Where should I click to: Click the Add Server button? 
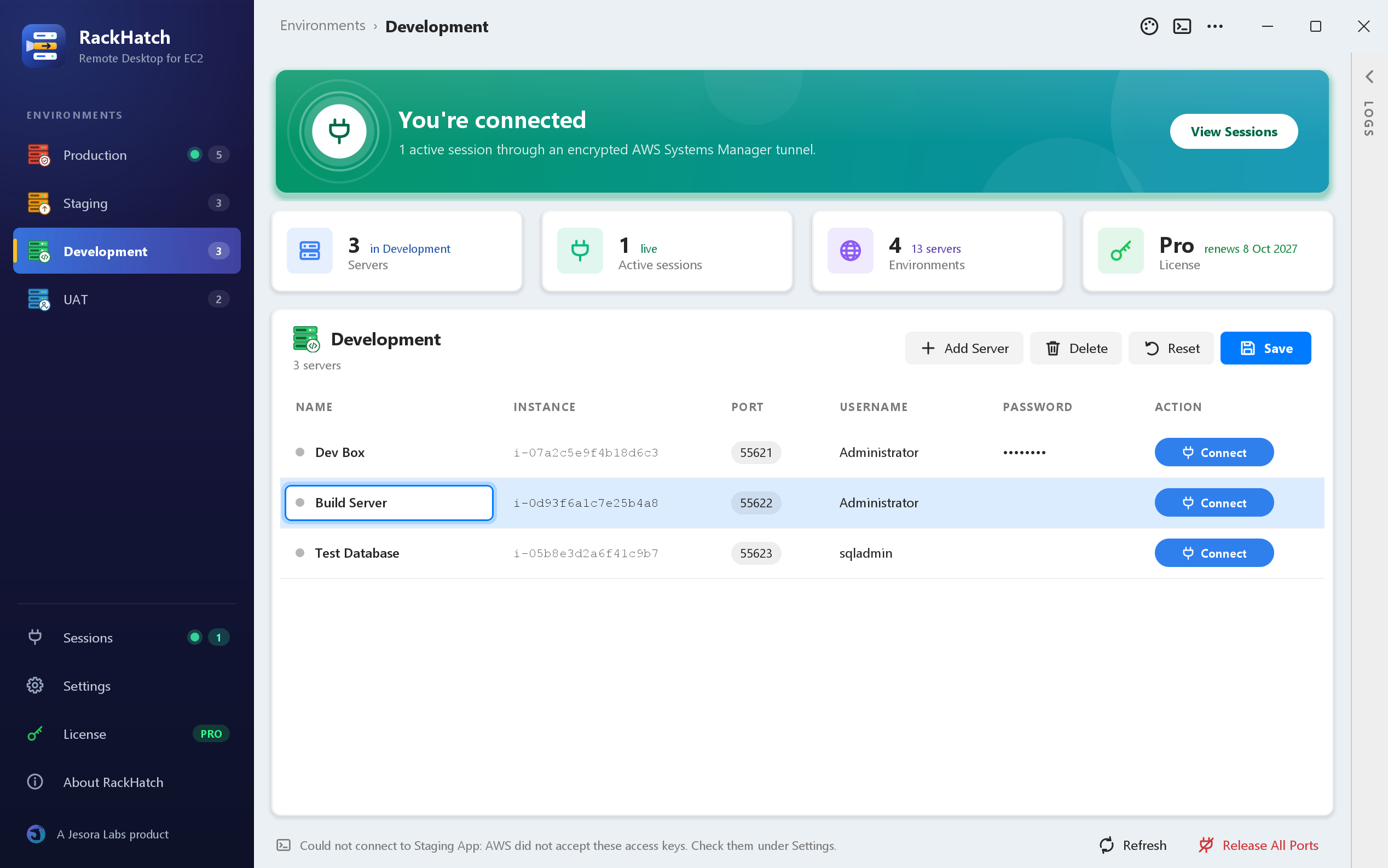click(964, 348)
